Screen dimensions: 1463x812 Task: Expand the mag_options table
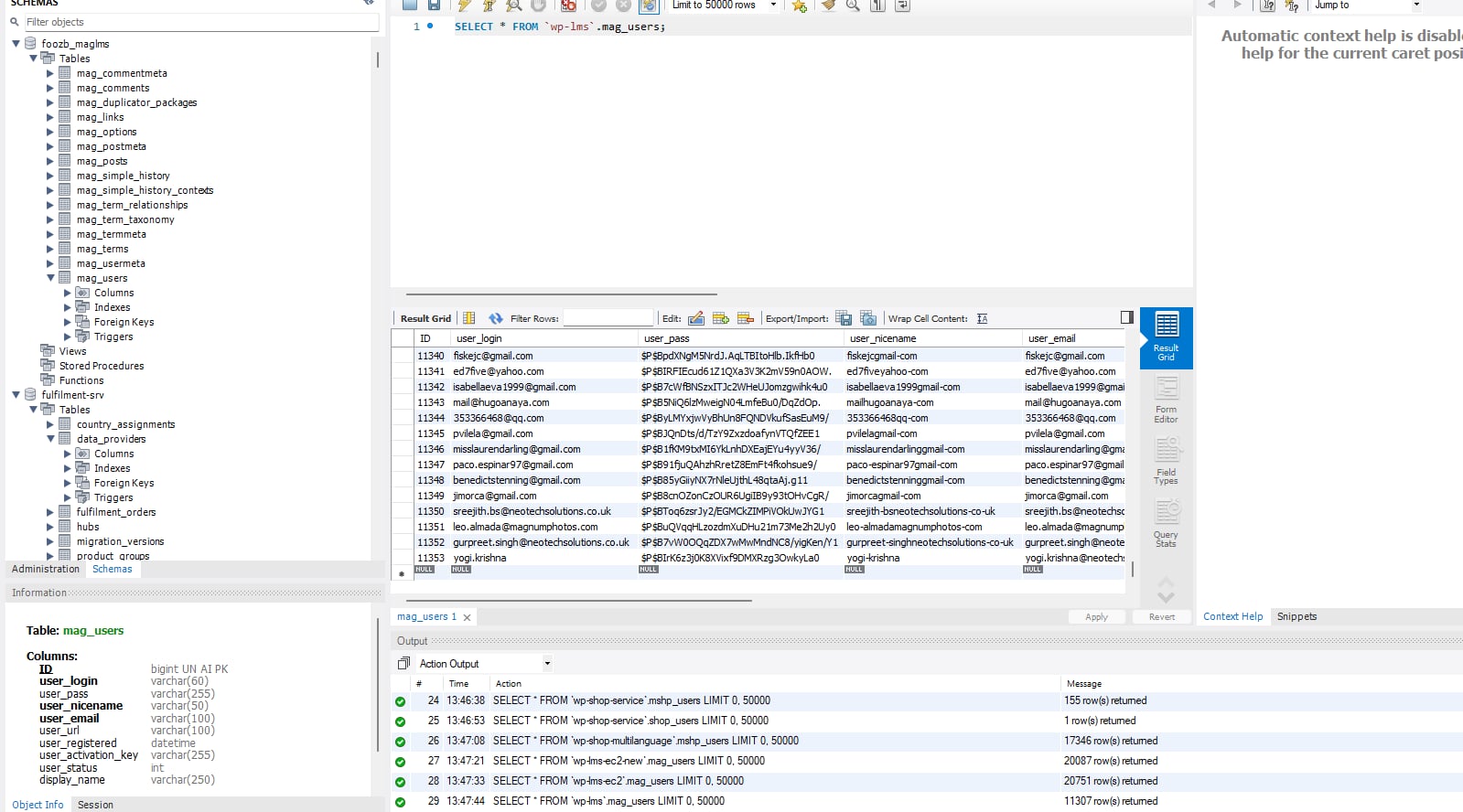point(50,131)
